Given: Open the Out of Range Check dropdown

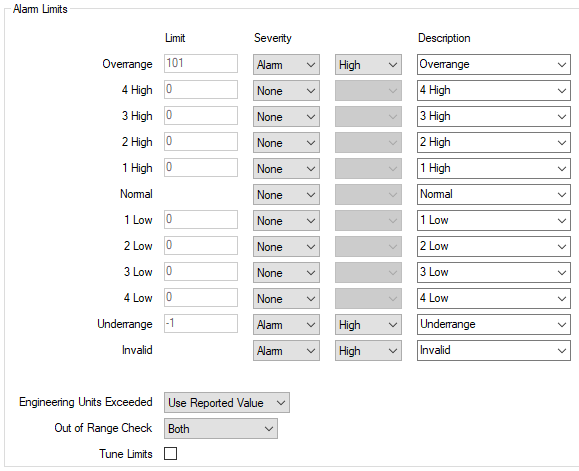Looking at the screenshot, I should (x=221, y=429).
